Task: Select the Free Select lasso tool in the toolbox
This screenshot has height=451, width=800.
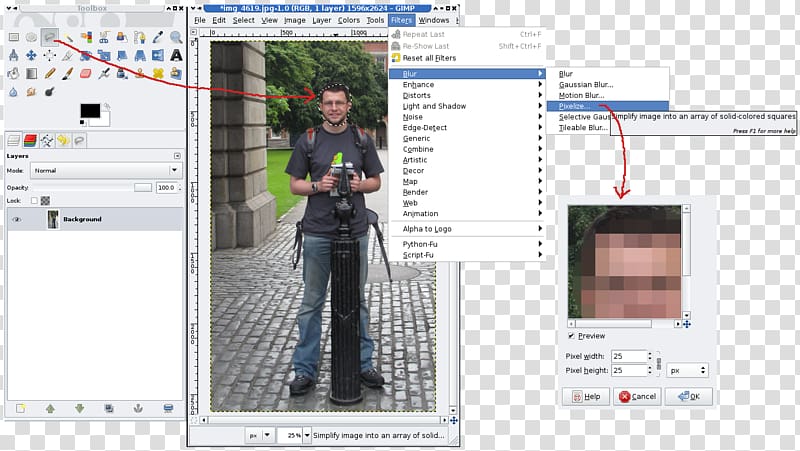Action: (49, 37)
